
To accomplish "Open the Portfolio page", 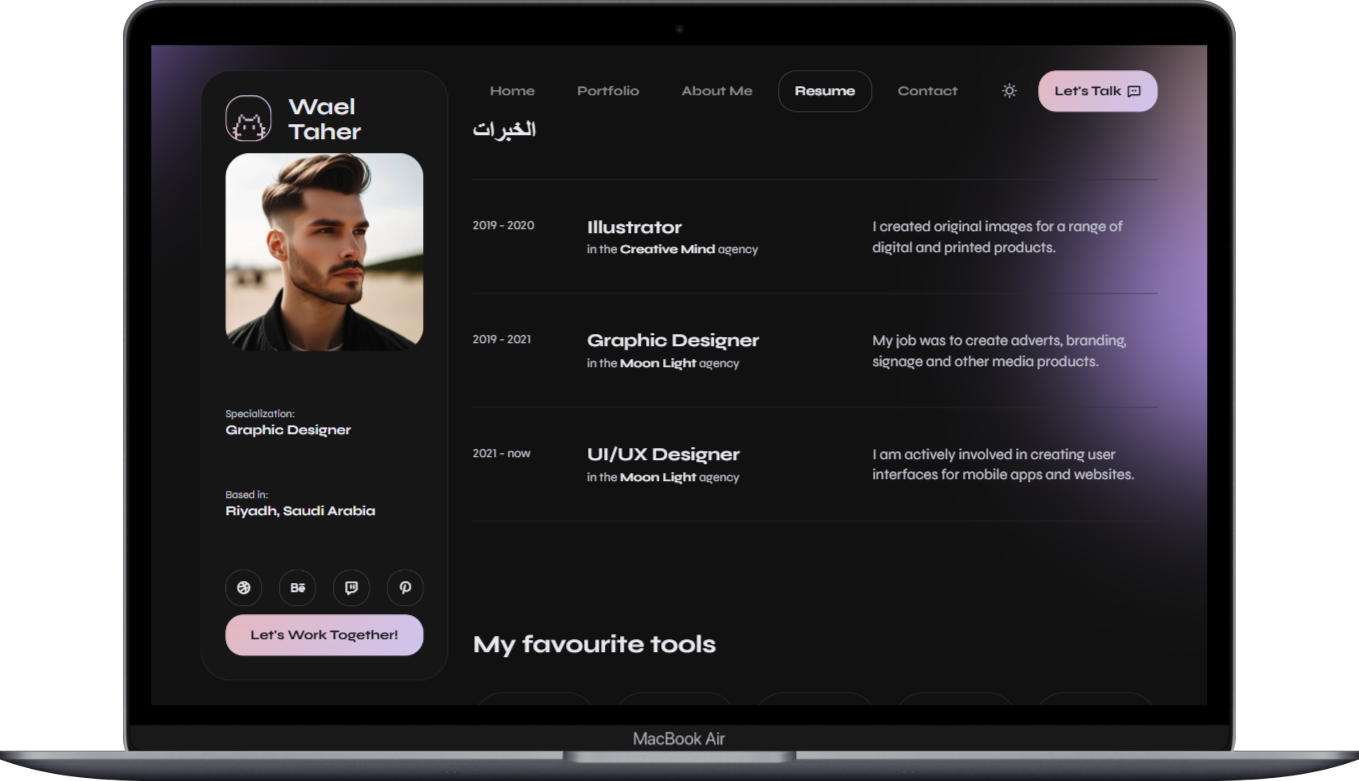I will [x=608, y=91].
